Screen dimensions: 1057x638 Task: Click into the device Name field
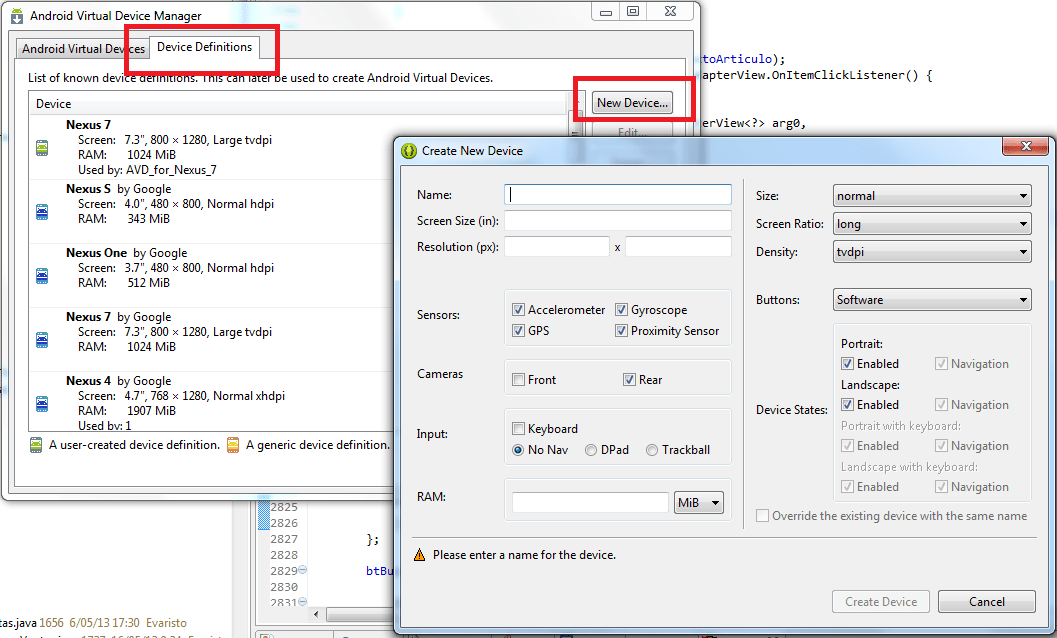pyautogui.click(x=617, y=194)
